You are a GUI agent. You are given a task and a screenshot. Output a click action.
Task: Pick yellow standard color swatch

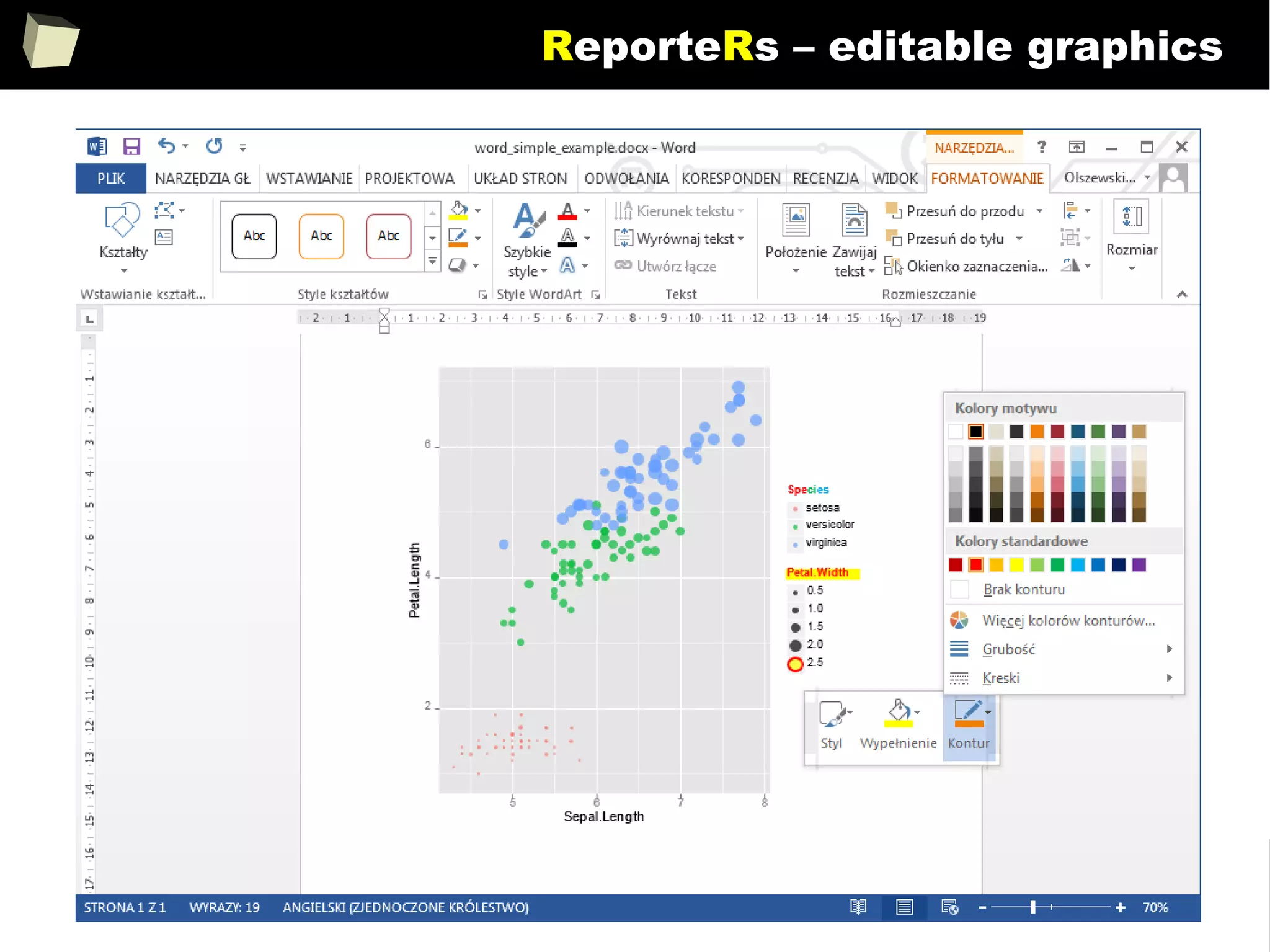click(1016, 565)
